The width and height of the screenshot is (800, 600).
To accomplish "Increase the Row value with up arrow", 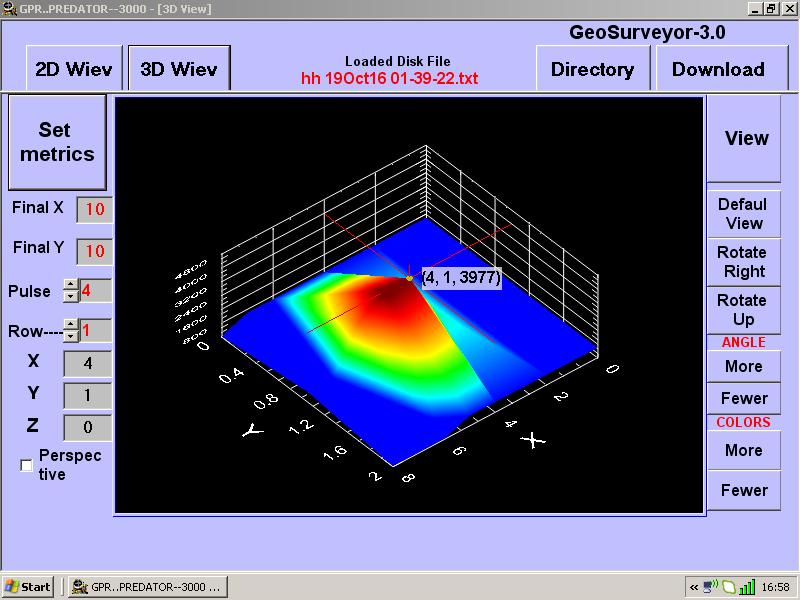I will pyautogui.click(x=70, y=324).
